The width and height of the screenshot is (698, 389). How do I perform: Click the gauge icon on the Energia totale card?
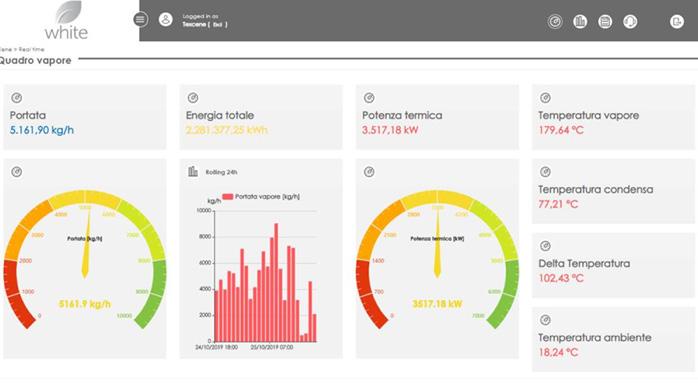click(193, 97)
